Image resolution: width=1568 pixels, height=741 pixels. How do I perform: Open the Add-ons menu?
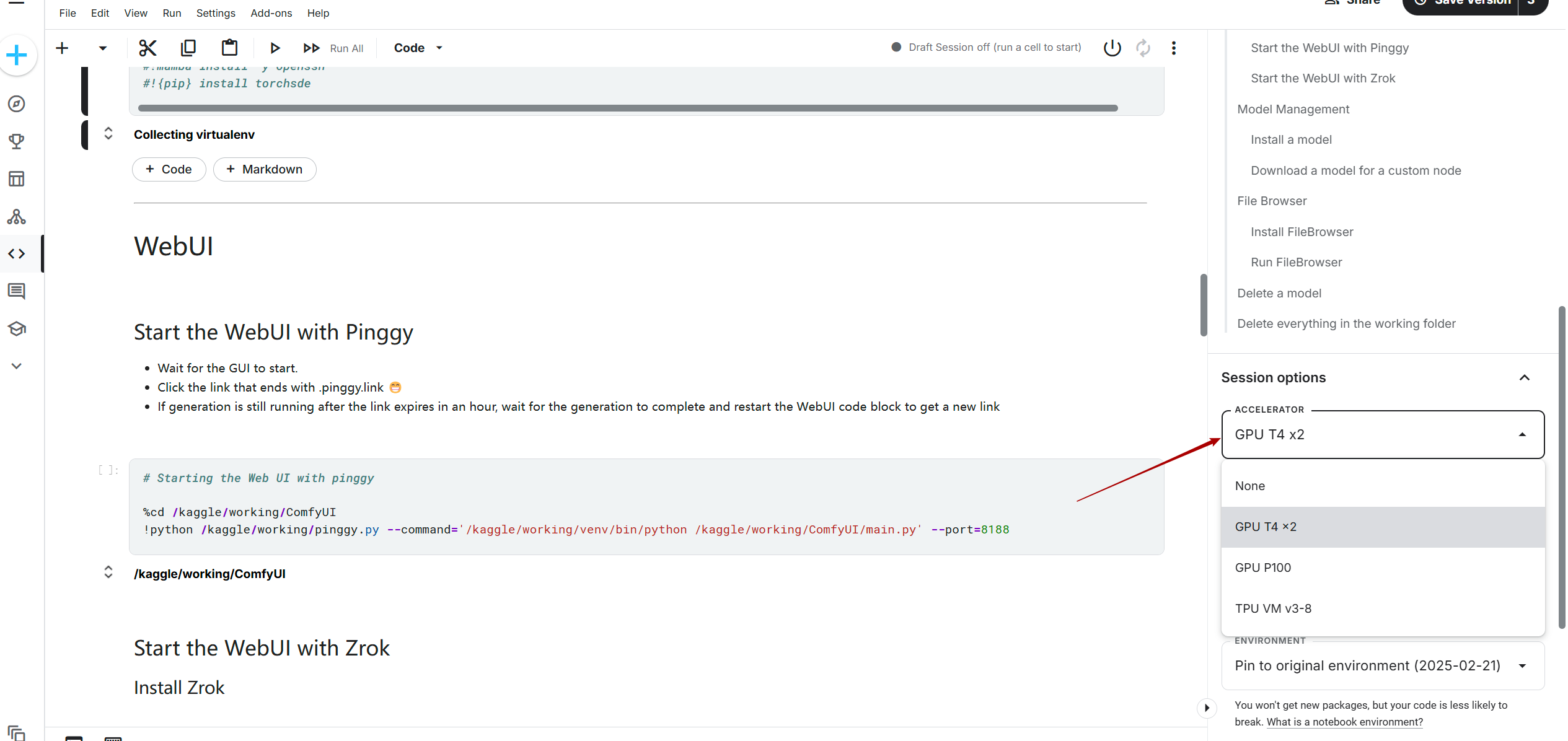click(271, 13)
